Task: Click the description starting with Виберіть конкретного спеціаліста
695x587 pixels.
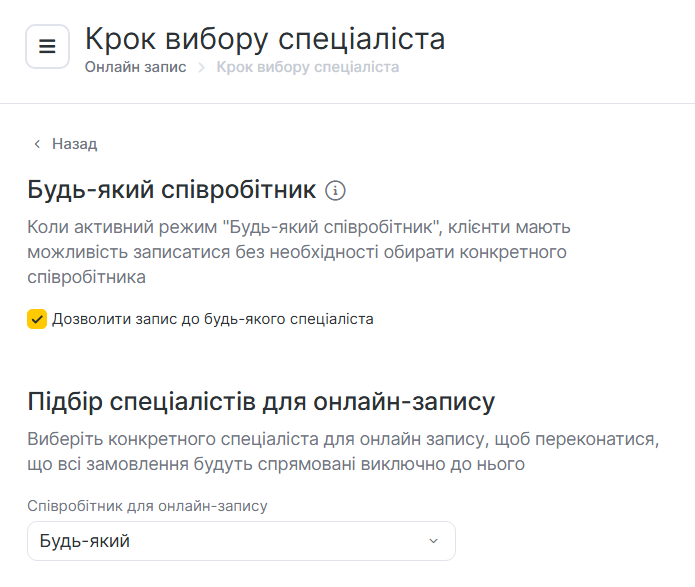Action: 346,452
